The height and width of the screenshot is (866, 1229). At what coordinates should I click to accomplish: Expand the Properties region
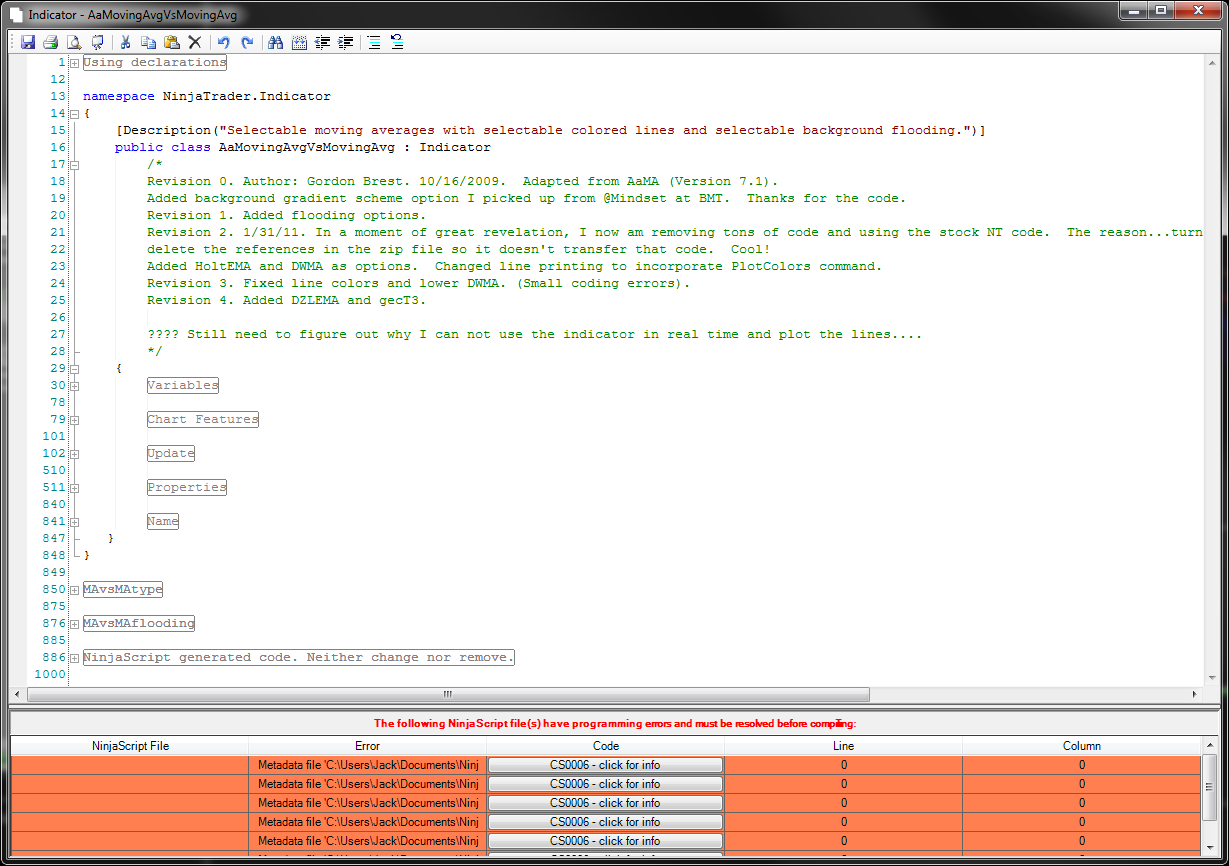75,488
